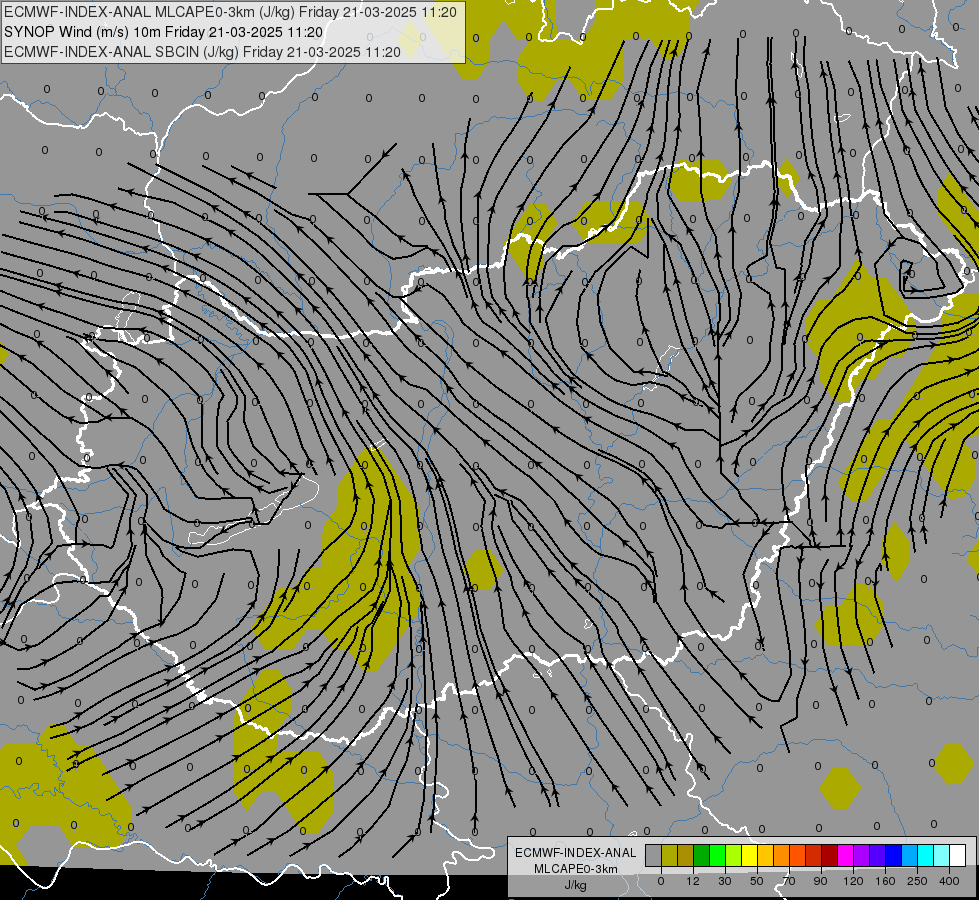Click the MLCAPE0-3km title line
Image resolution: width=979 pixels, height=900 pixels.
[x=230, y=12]
